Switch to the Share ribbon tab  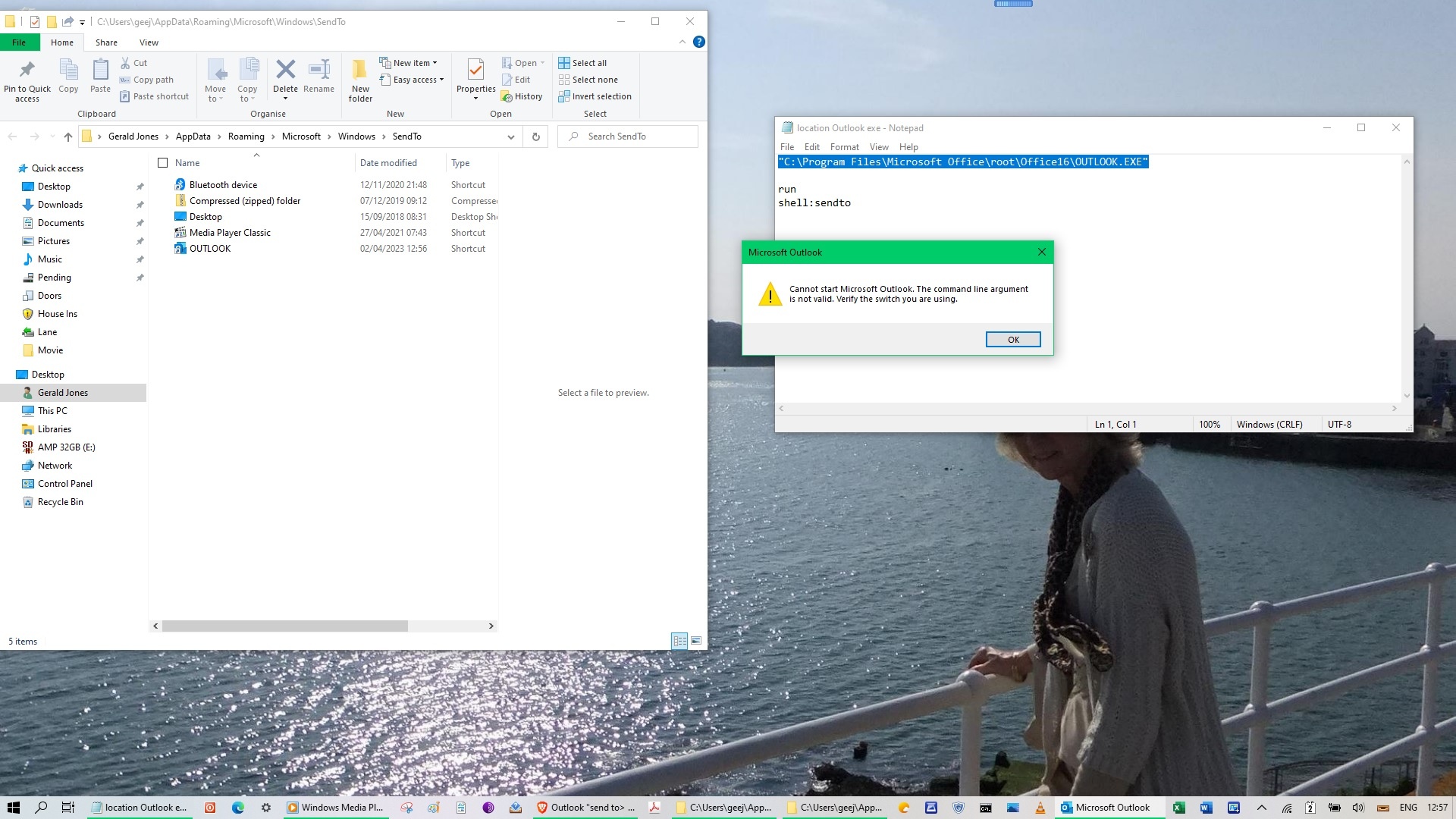point(106,42)
